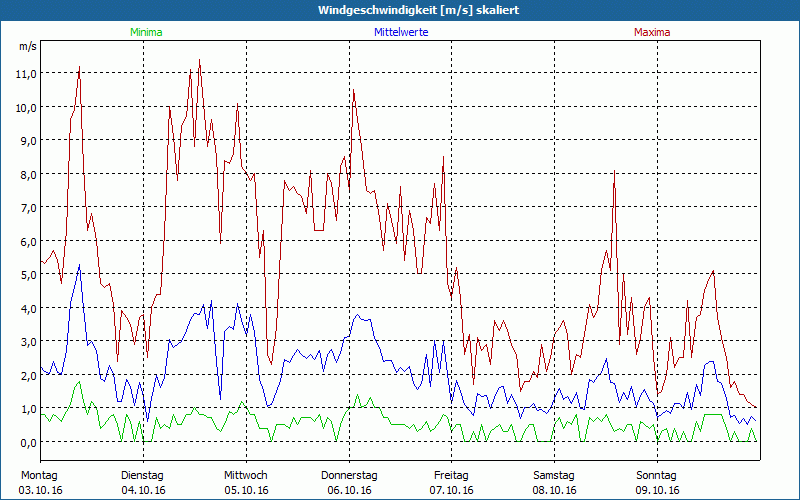Select the green 'Minima' legend label
The height and width of the screenshot is (500, 800).
(146, 32)
